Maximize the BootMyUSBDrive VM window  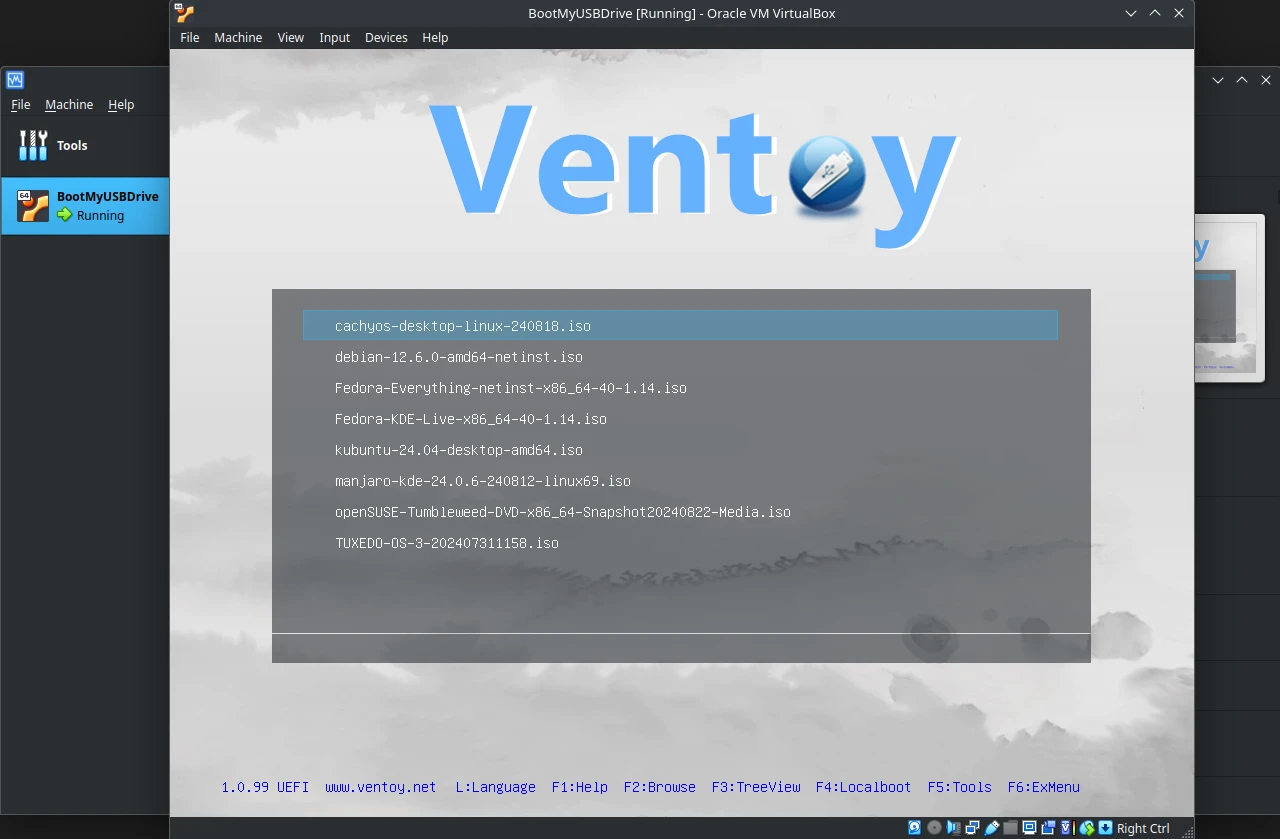pos(1155,13)
